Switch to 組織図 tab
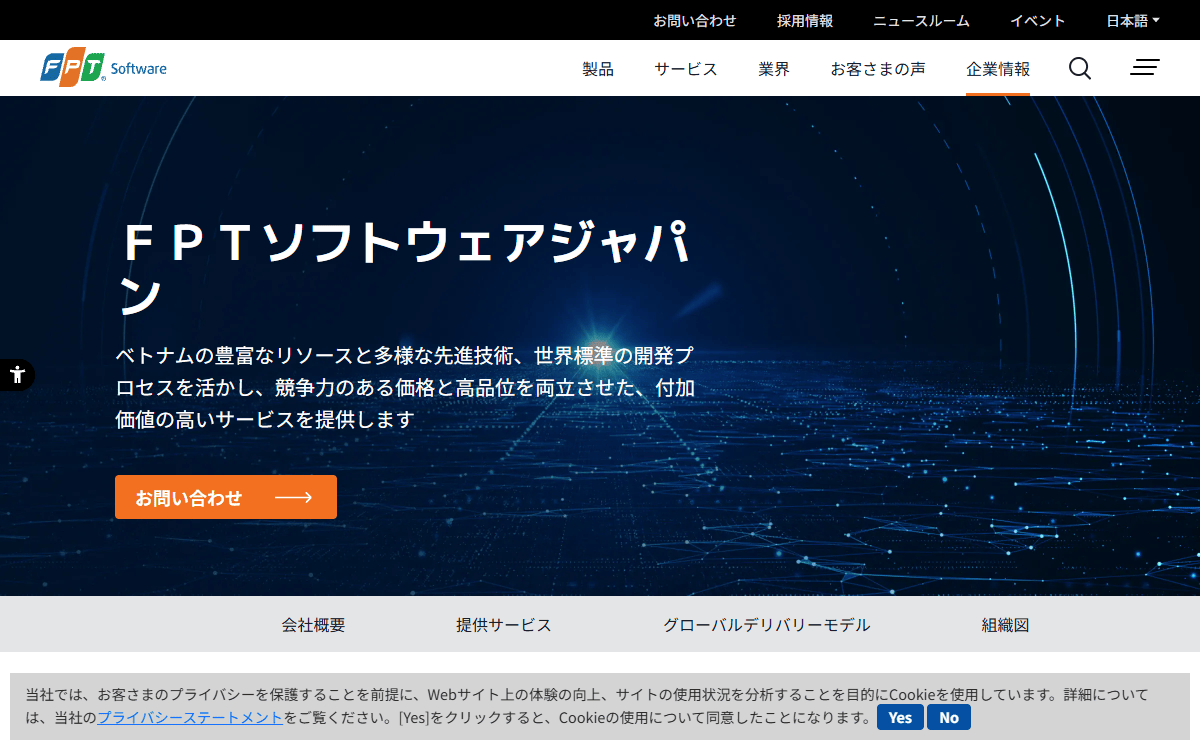The width and height of the screenshot is (1200, 750). coord(1005,625)
